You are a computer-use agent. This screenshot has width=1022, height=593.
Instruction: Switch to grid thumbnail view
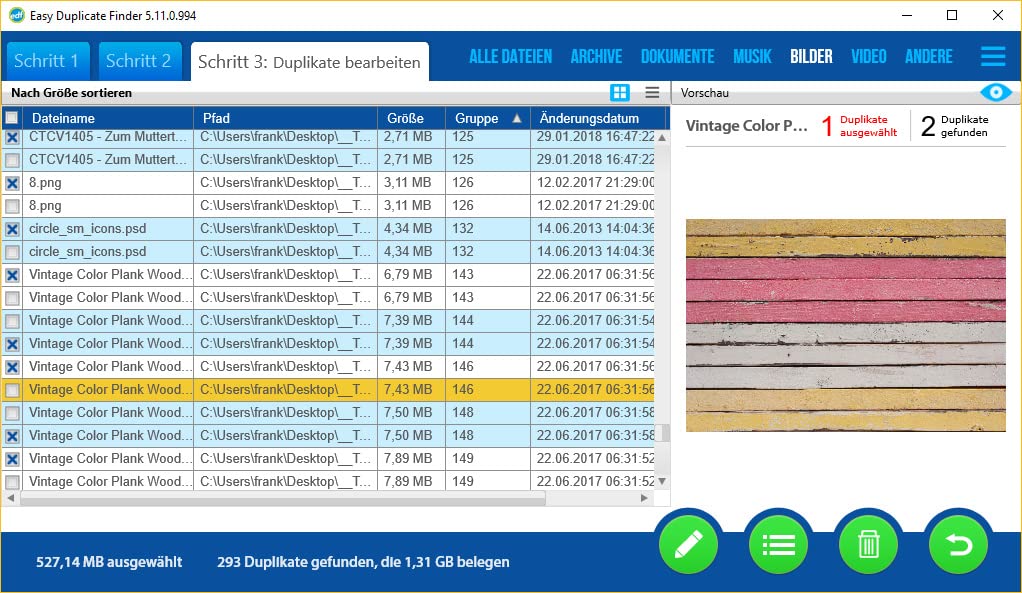(x=620, y=93)
